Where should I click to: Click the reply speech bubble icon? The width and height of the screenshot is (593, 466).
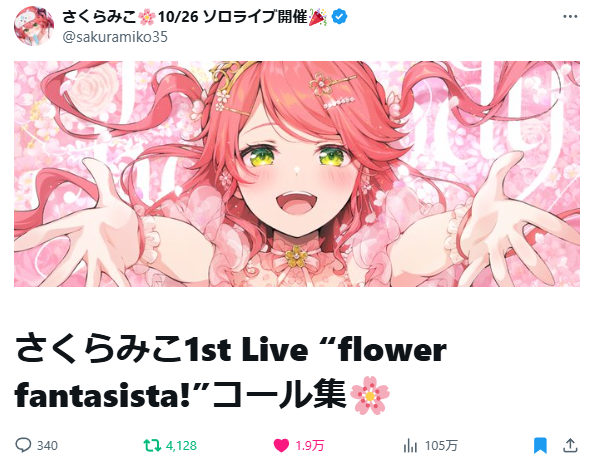[x=23, y=445]
